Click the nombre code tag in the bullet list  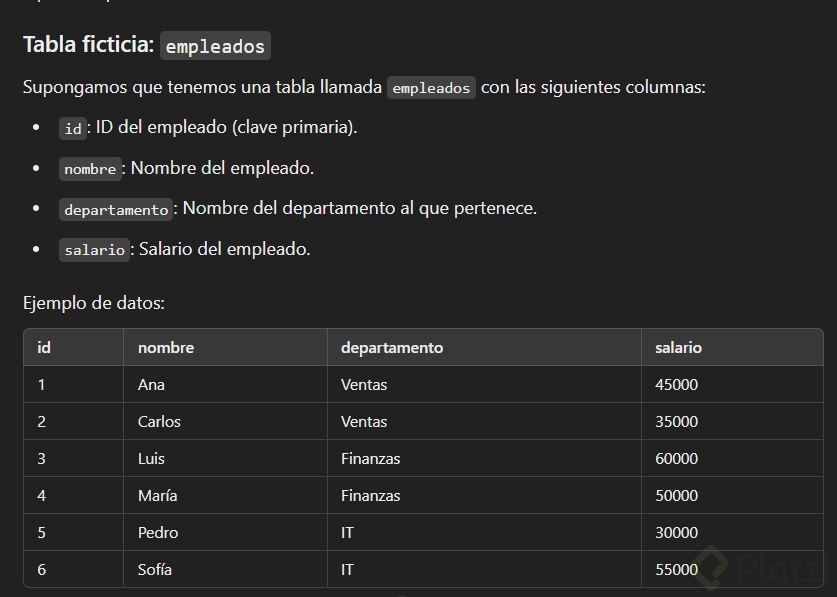coord(90,169)
